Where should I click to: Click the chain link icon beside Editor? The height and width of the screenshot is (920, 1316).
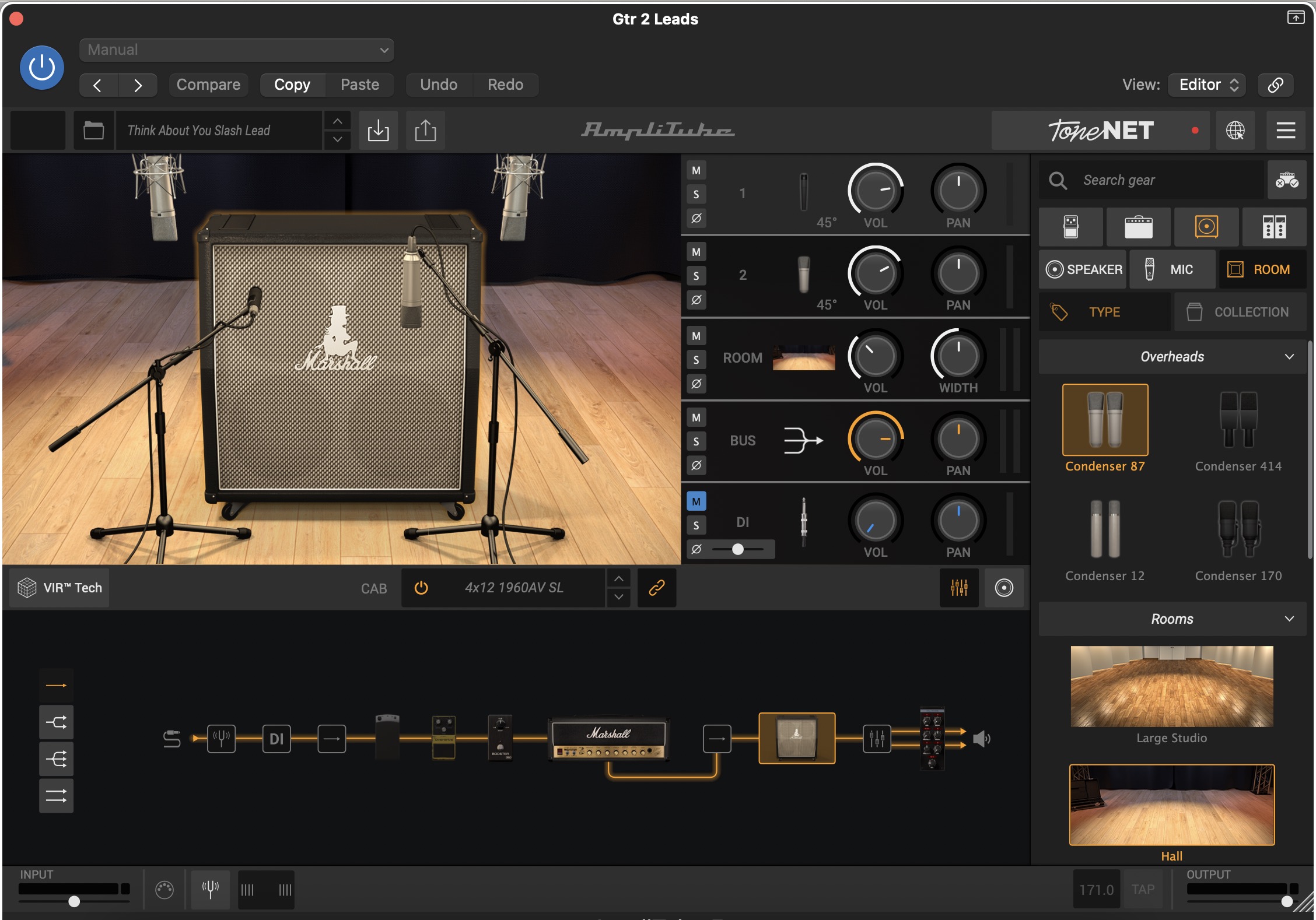pyautogui.click(x=1275, y=85)
